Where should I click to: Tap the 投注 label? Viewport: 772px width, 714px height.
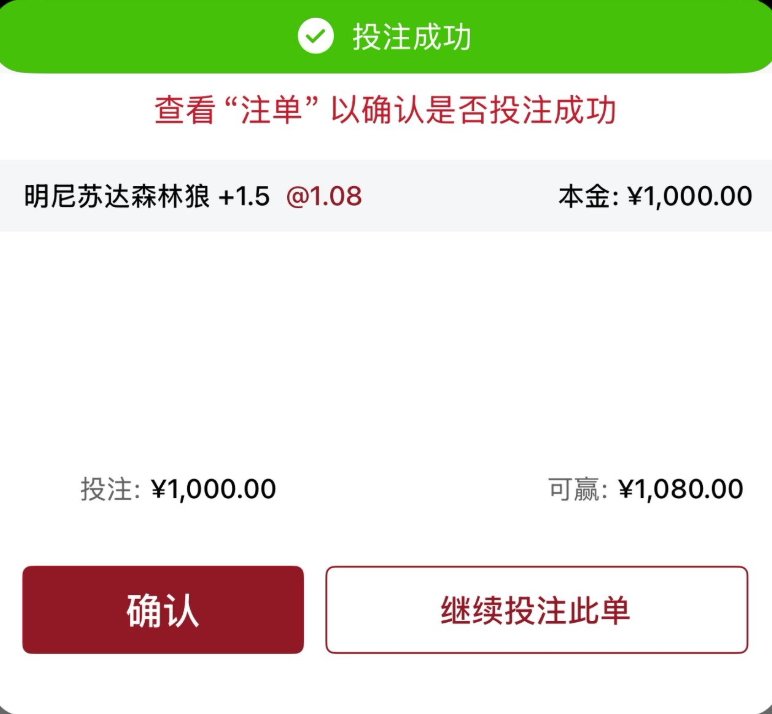pyautogui.click(x=110, y=489)
